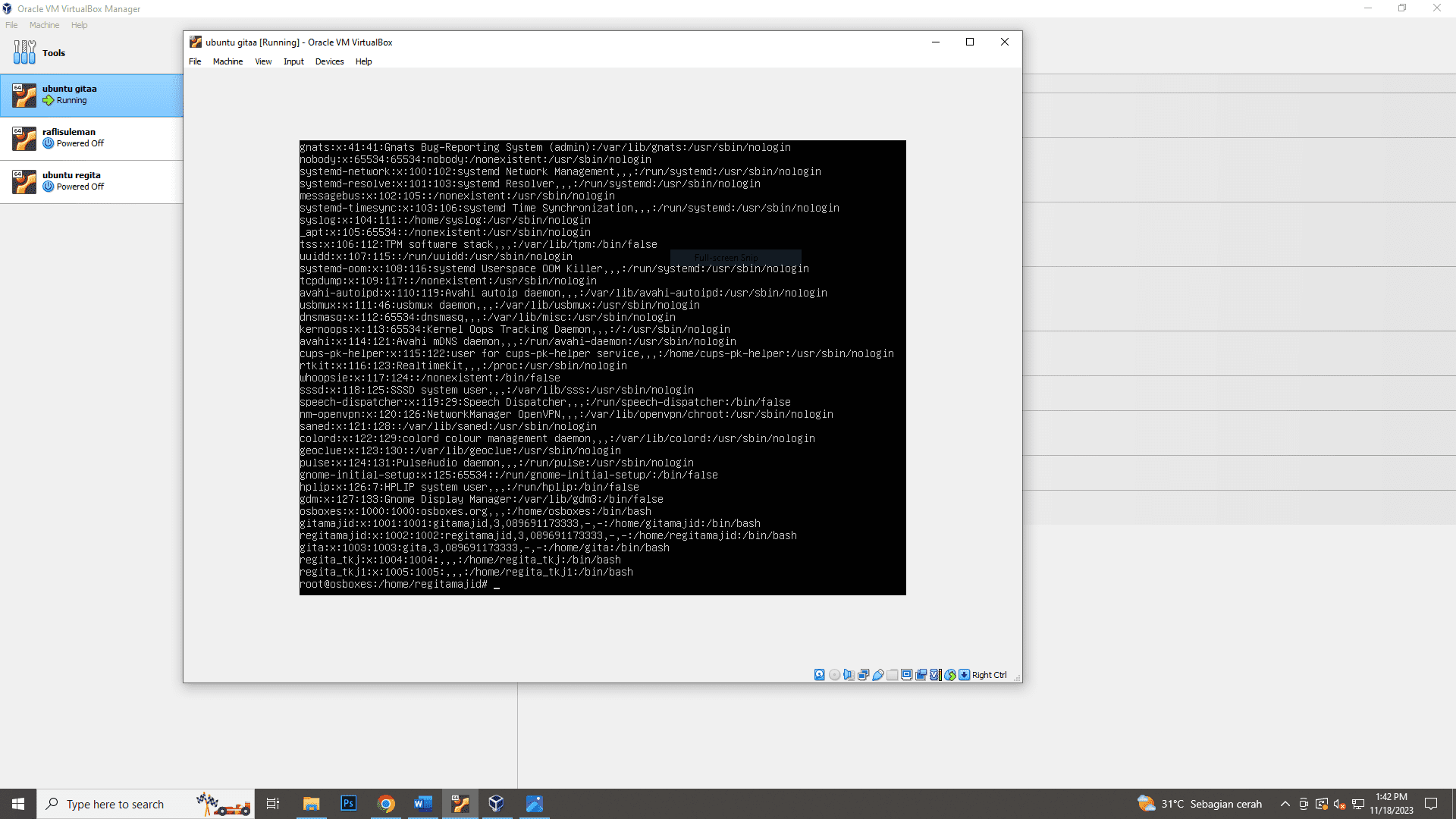Screen dimensions: 1456x819
Task: Click the Meet Now tray icon
Action: 1304,804
